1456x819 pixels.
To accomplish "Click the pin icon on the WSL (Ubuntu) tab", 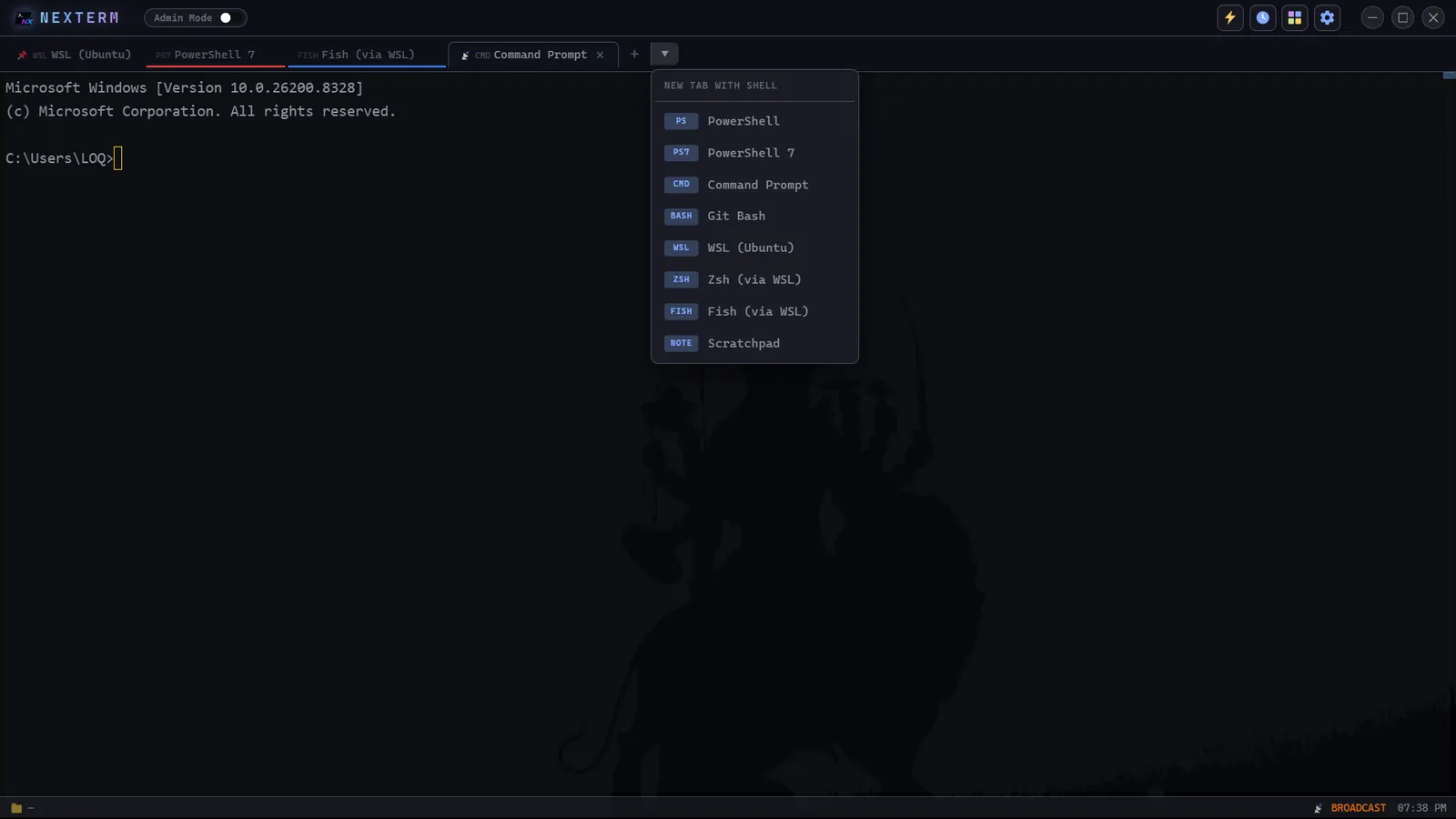I will 22,55.
